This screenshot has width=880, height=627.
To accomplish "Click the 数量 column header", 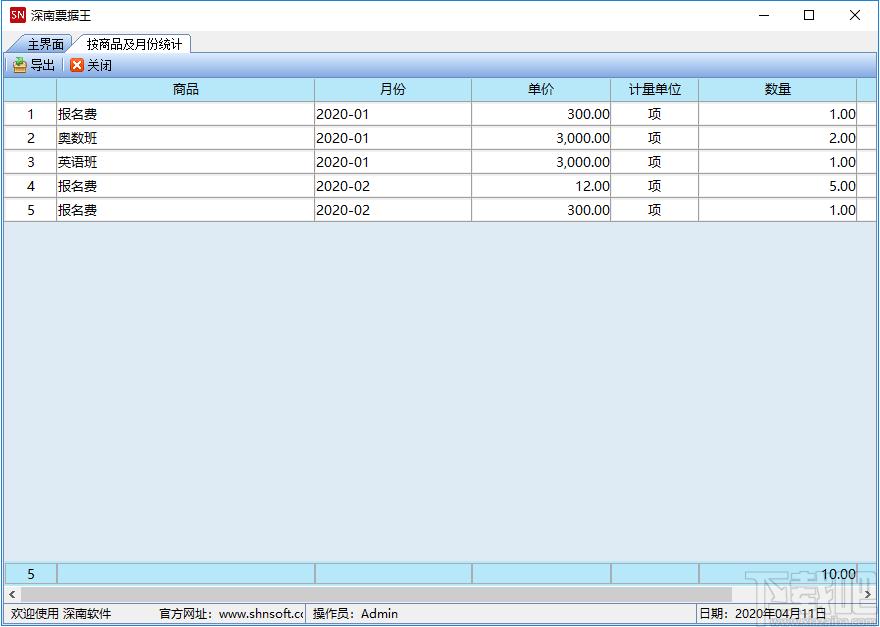I will 777,90.
